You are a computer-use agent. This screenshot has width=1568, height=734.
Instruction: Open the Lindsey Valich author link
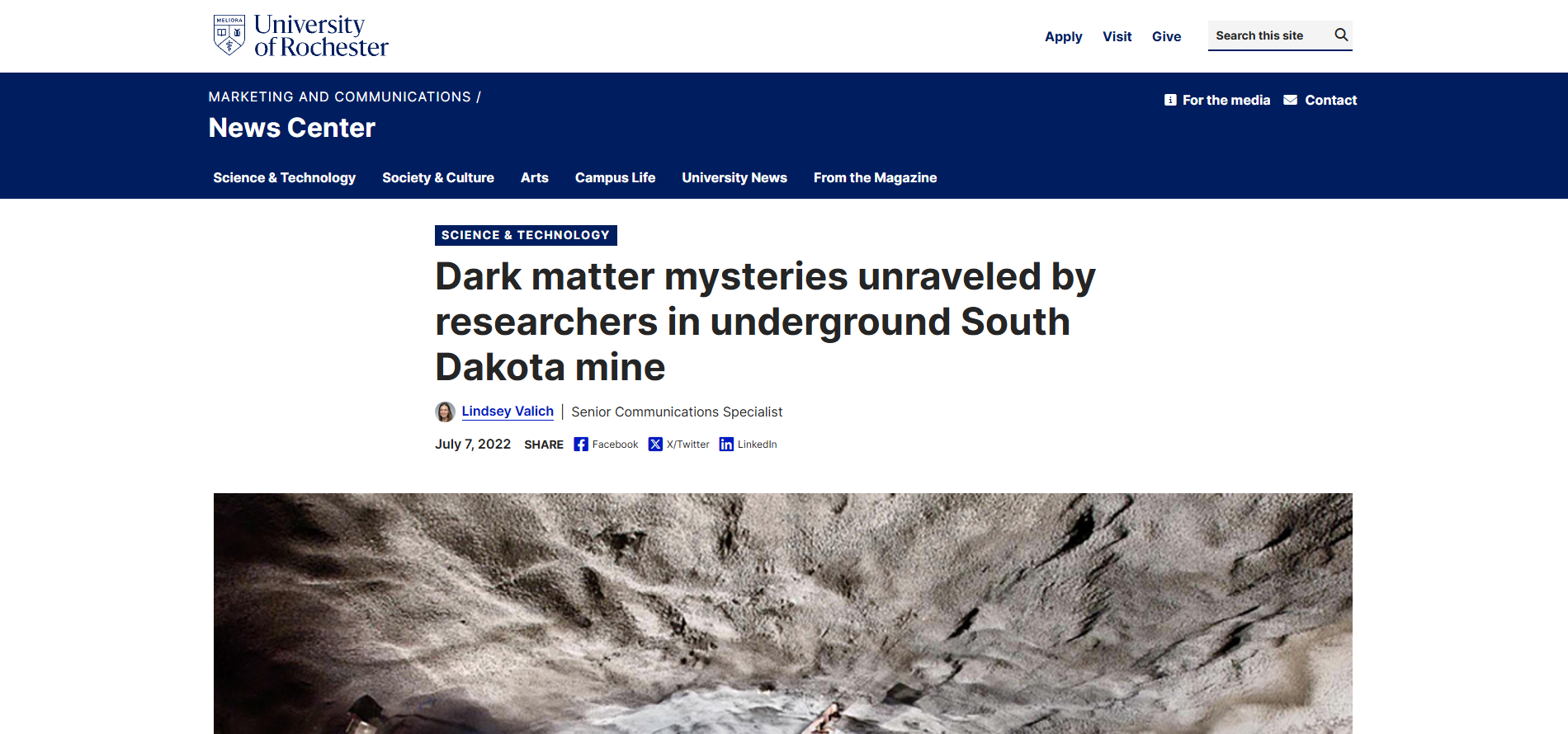[508, 411]
